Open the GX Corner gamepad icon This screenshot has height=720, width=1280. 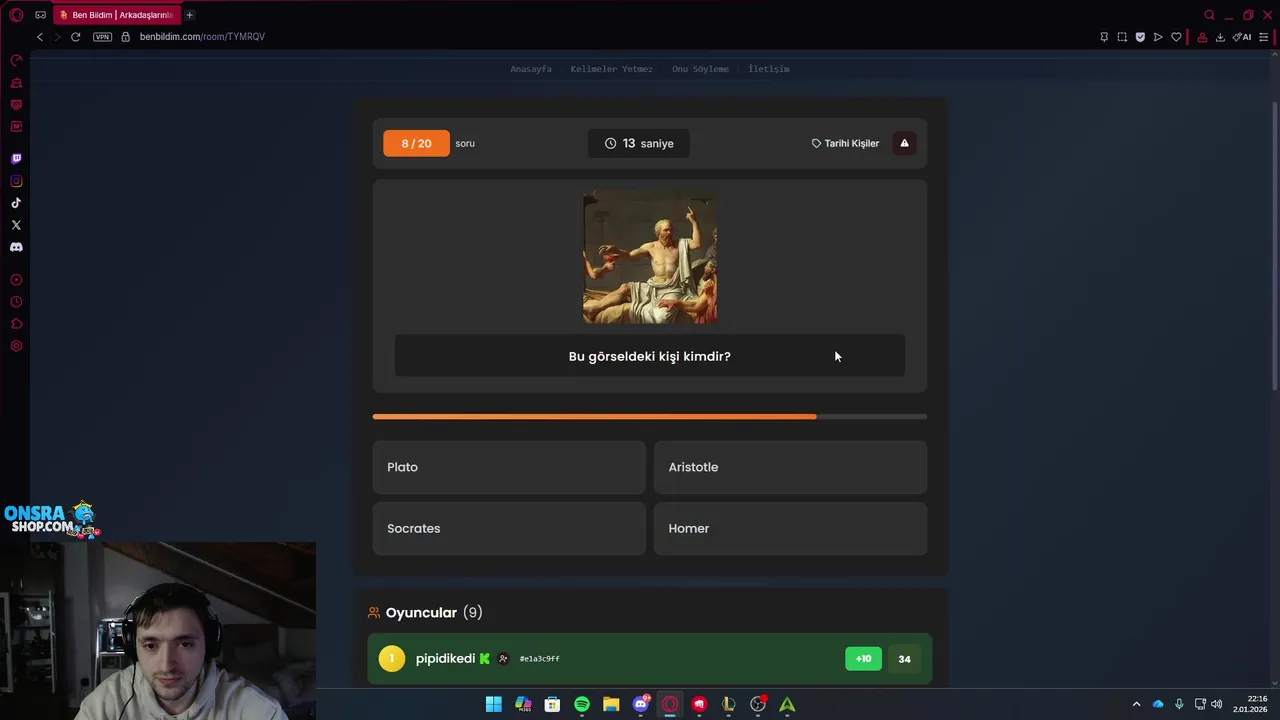(40, 15)
